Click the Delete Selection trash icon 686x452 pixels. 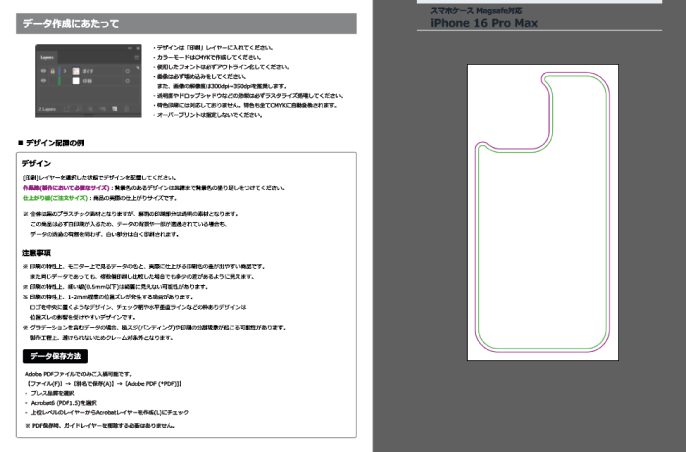128,107
